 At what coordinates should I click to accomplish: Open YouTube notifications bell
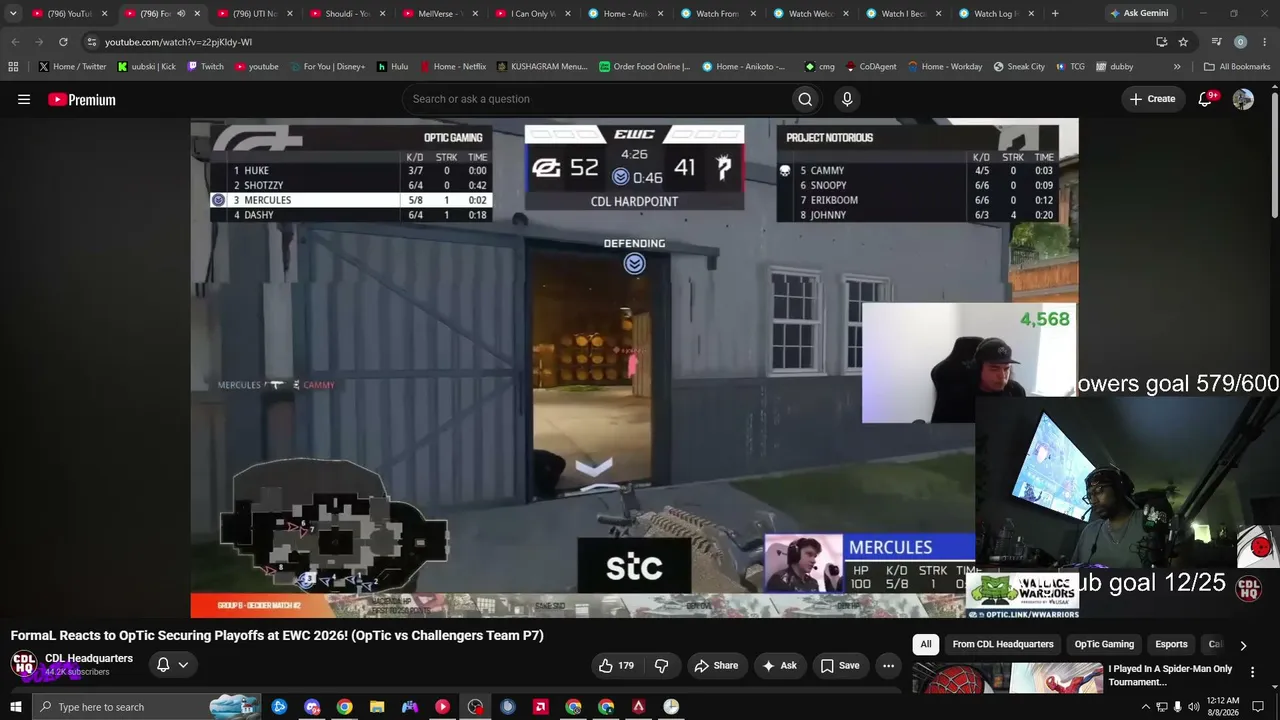tap(1206, 99)
